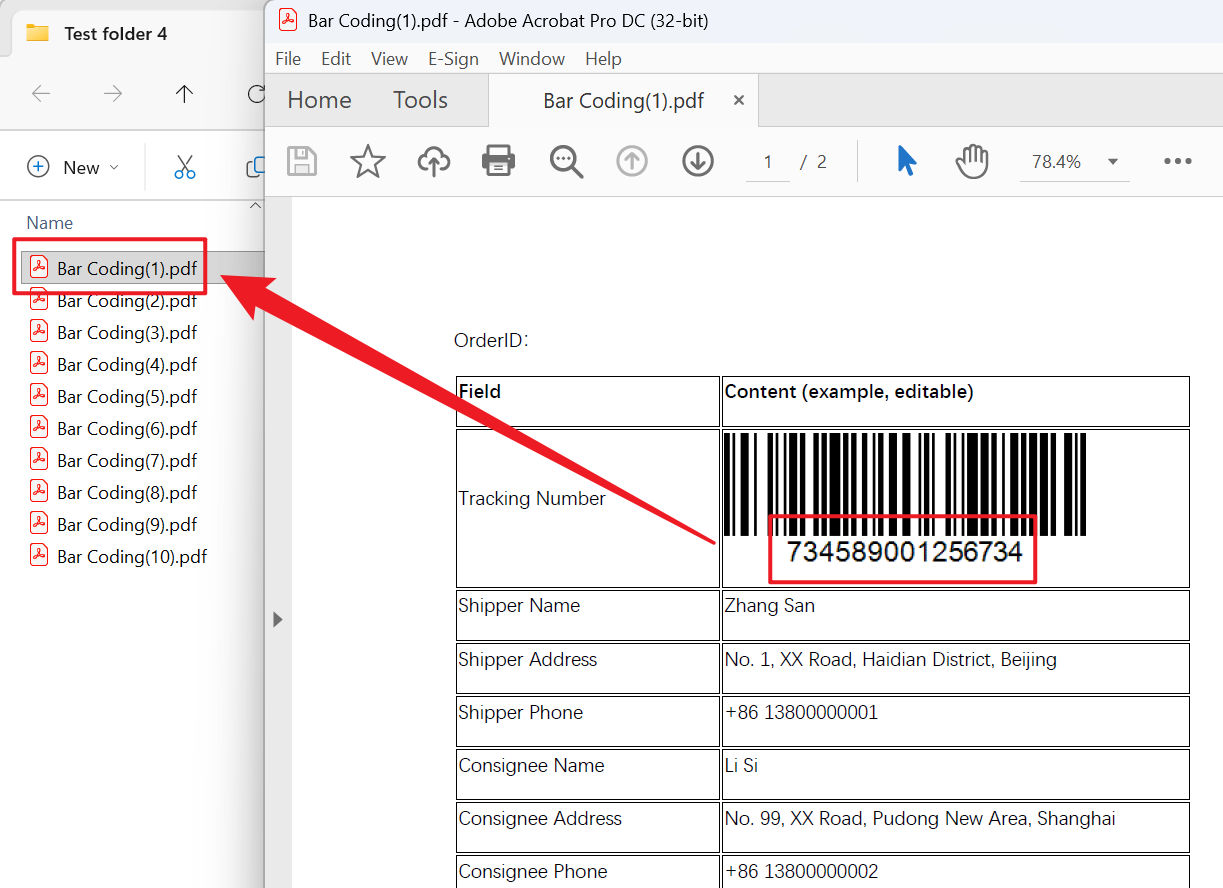The image size is (1223, 888).
Task: Click the Save file icon in Acrobat
Action: click(x=302, y=161)
